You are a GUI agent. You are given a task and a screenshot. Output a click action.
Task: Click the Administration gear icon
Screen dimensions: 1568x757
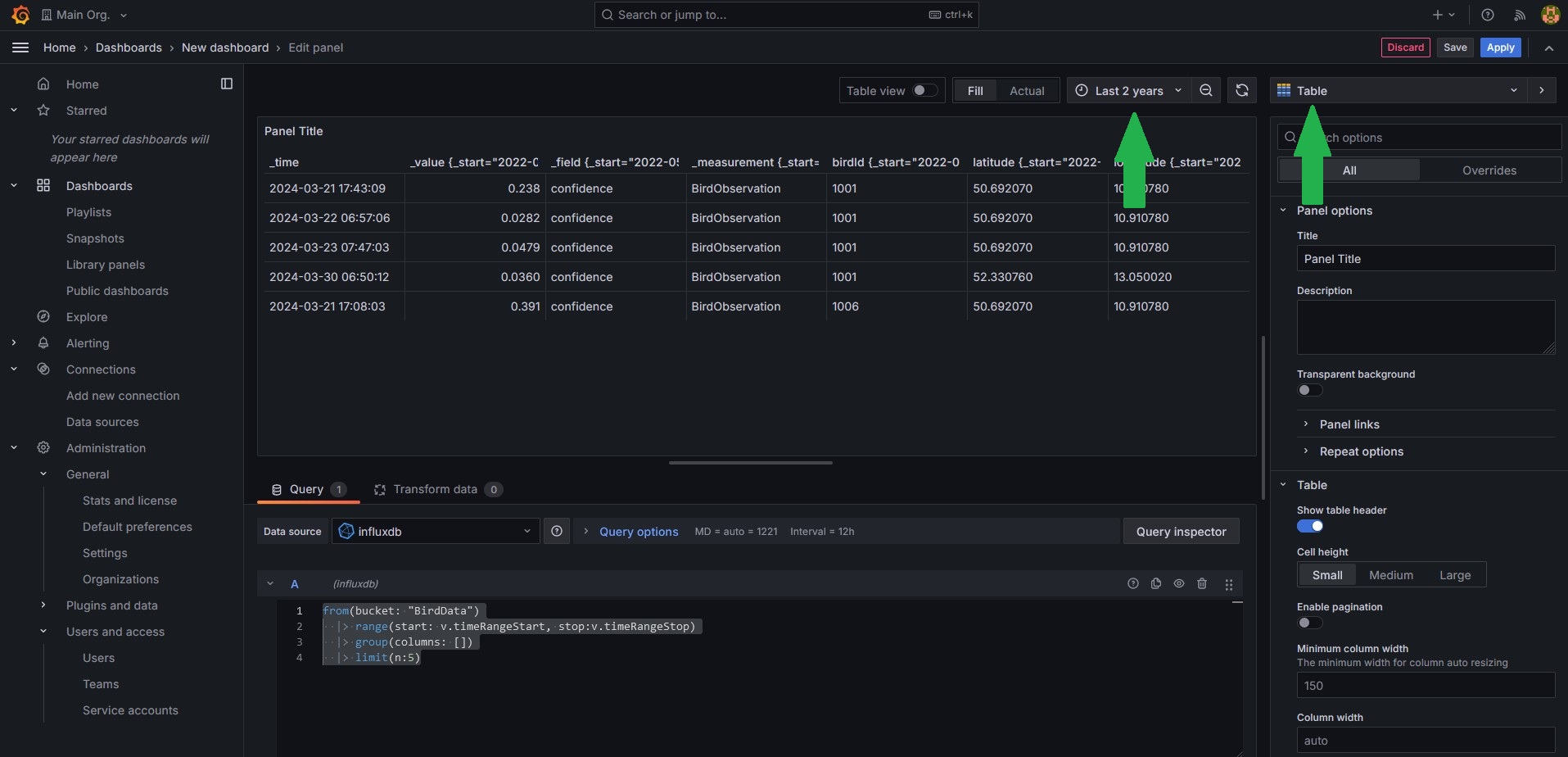pyautogui.click(x=43, y=447)
